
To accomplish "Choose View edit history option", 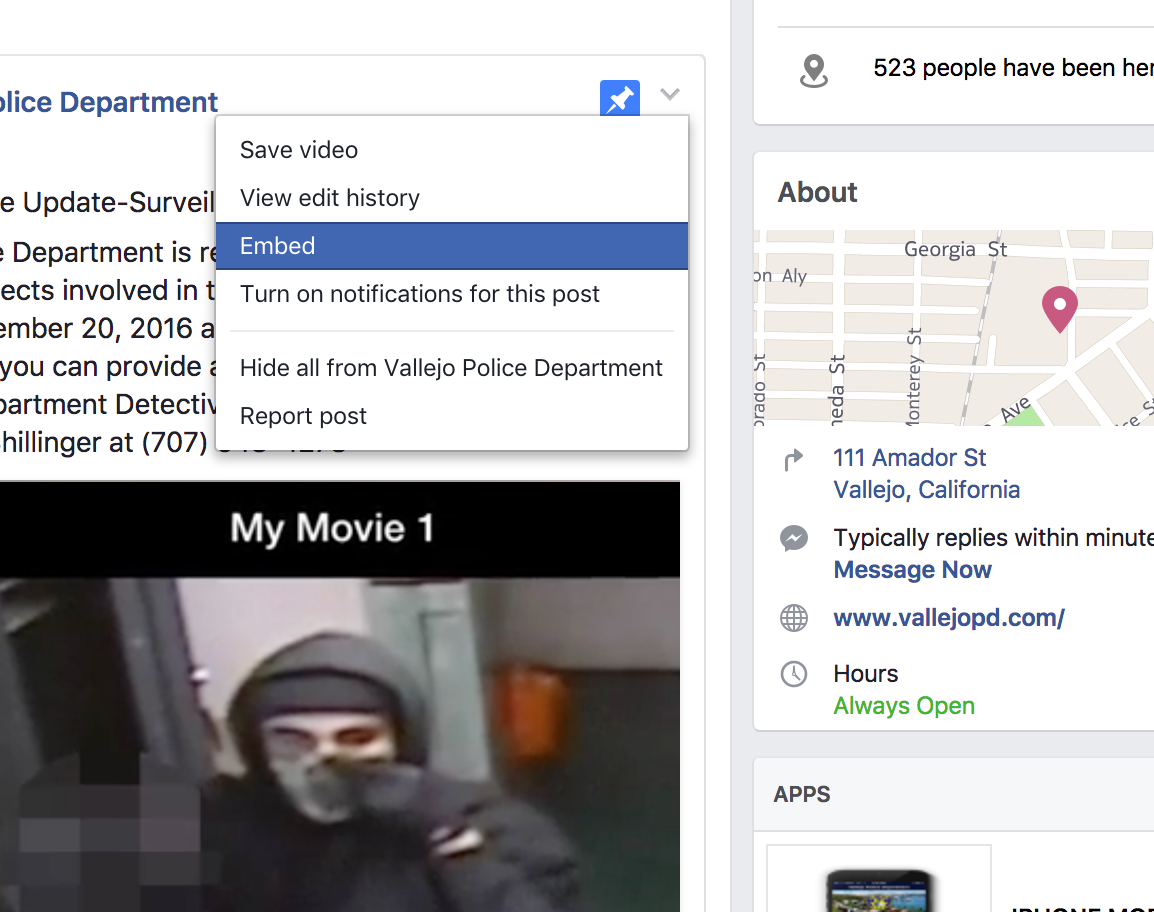I will click(330, 198).
